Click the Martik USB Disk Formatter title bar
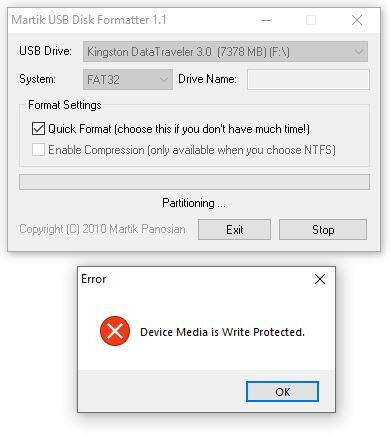The image size is (390, 435). tap(133, 20)
